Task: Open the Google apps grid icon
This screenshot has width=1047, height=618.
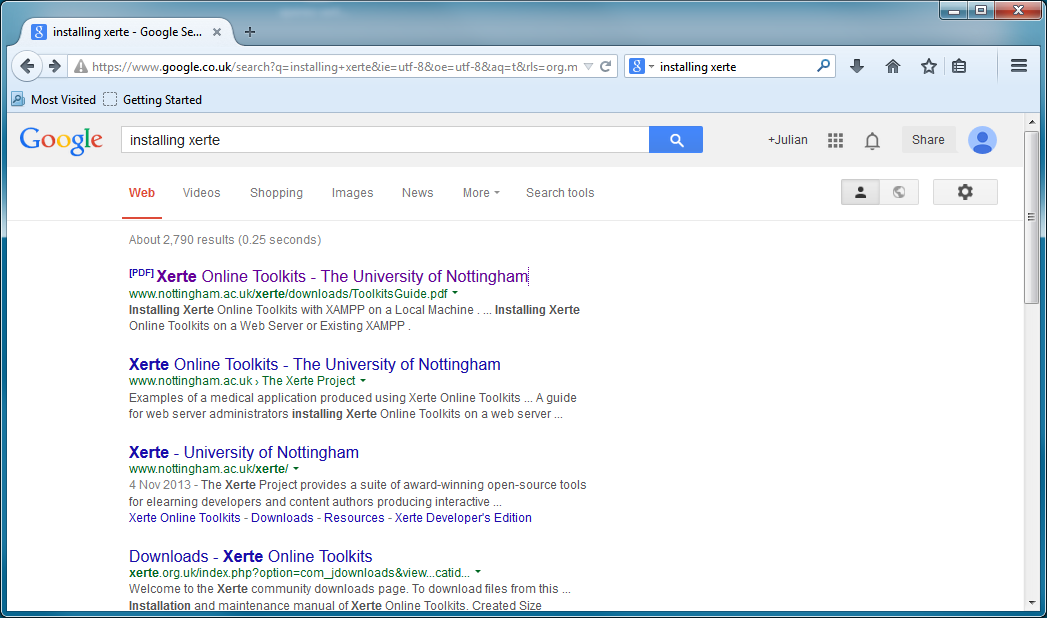Action: point(835,140)
